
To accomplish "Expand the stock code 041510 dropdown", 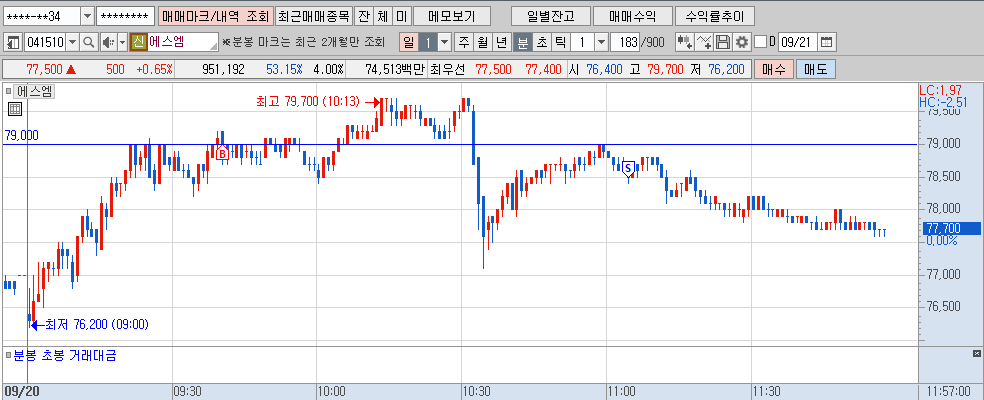I will pos(73,42).
